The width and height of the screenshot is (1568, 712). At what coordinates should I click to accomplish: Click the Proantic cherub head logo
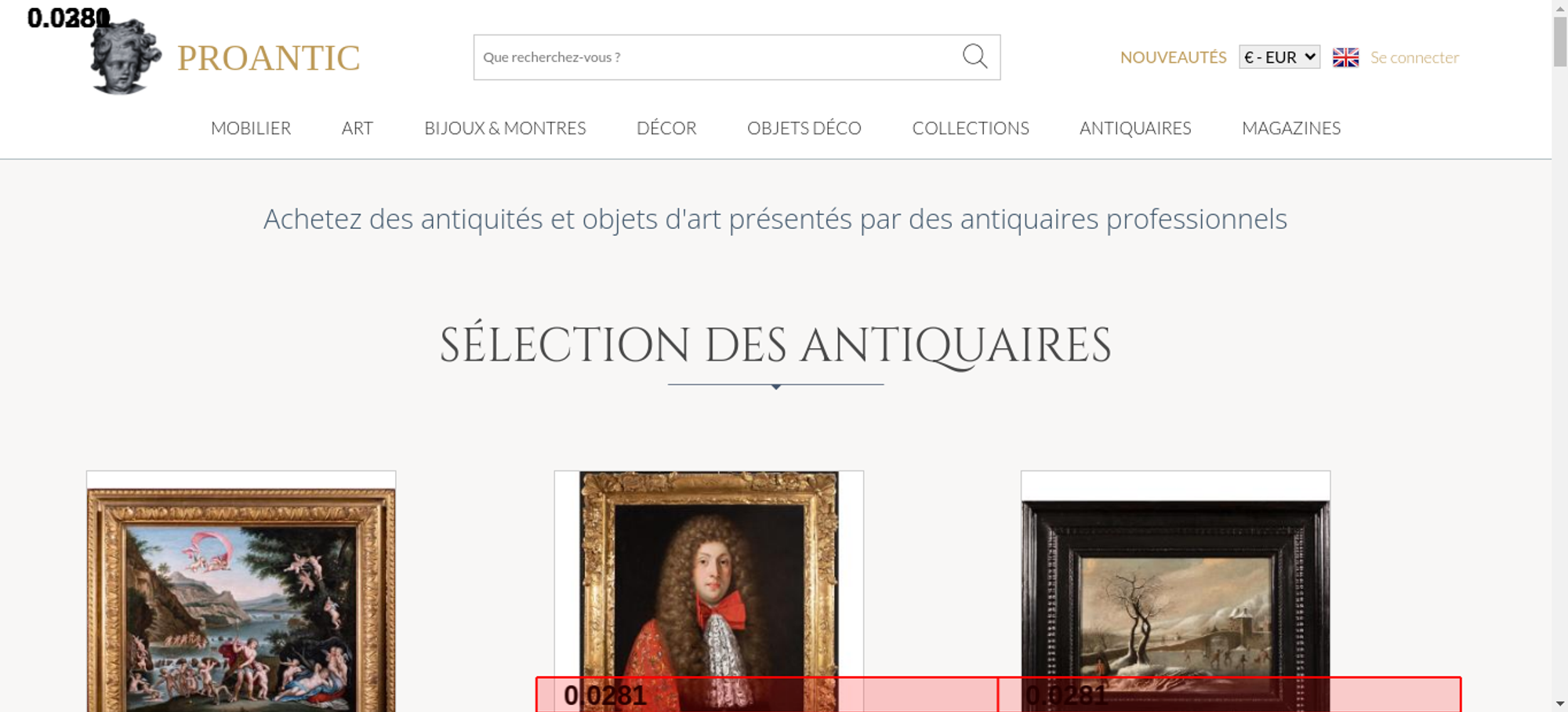124,58
